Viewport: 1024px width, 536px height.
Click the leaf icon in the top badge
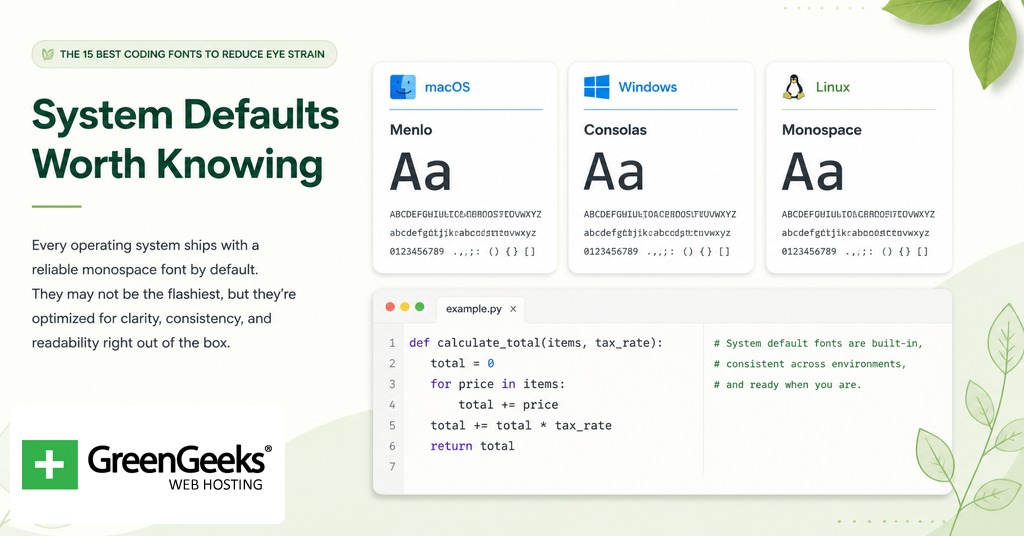click(48, 54)
